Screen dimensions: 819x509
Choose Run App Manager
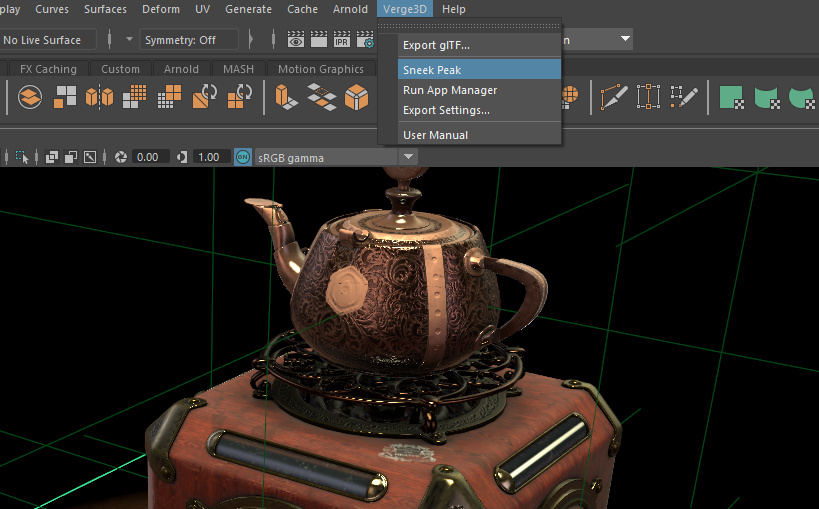click(x=479, y=90)
